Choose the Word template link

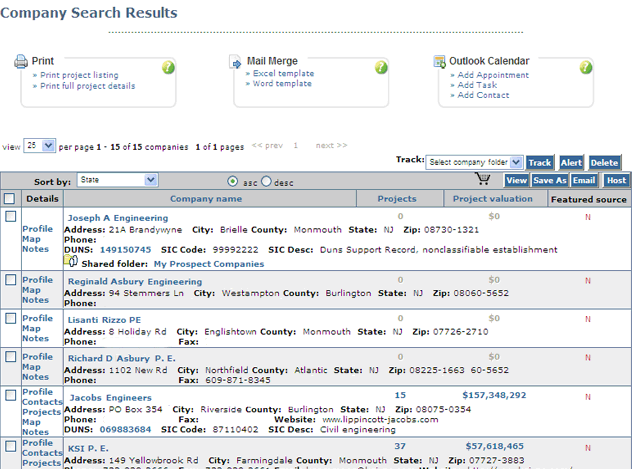(x=282, y=84)
